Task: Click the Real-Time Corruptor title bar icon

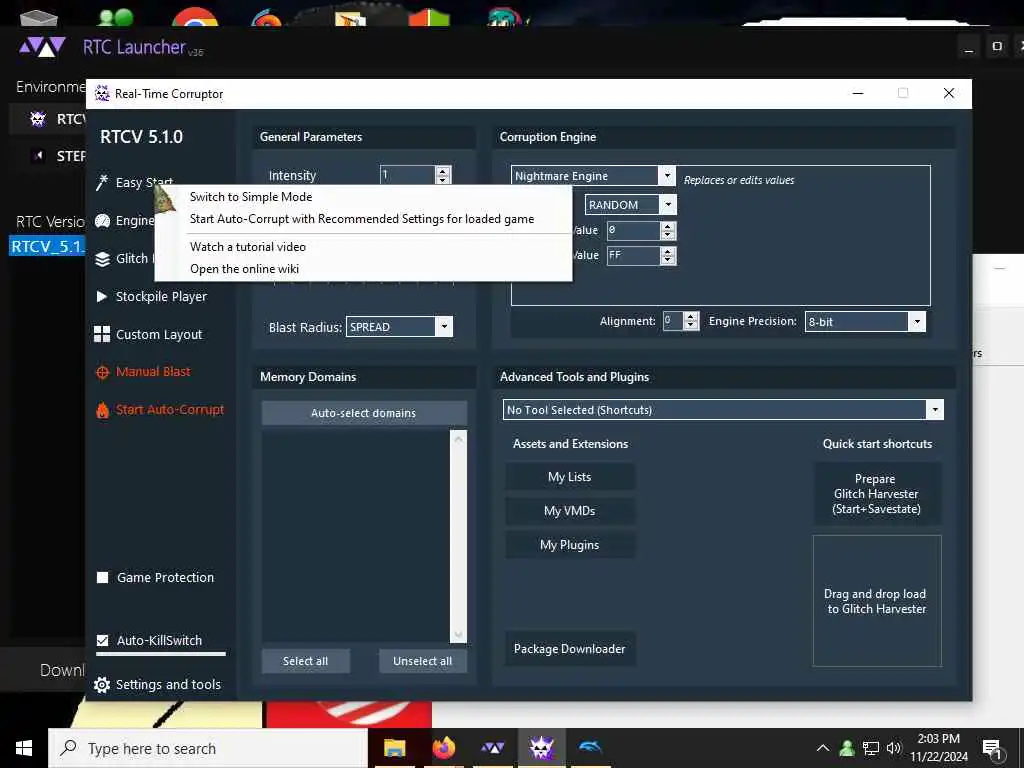Action: [103, 93]
